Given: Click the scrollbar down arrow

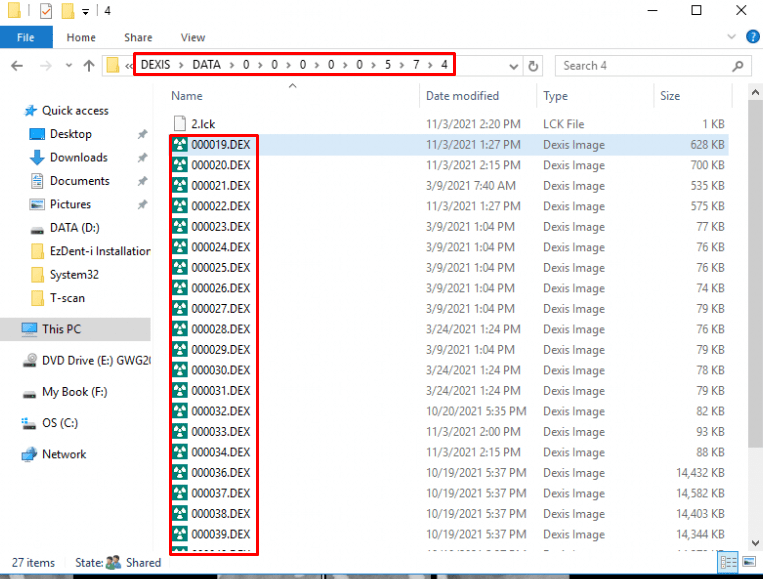Looking at the screenshot, I should tap(755, 543).
